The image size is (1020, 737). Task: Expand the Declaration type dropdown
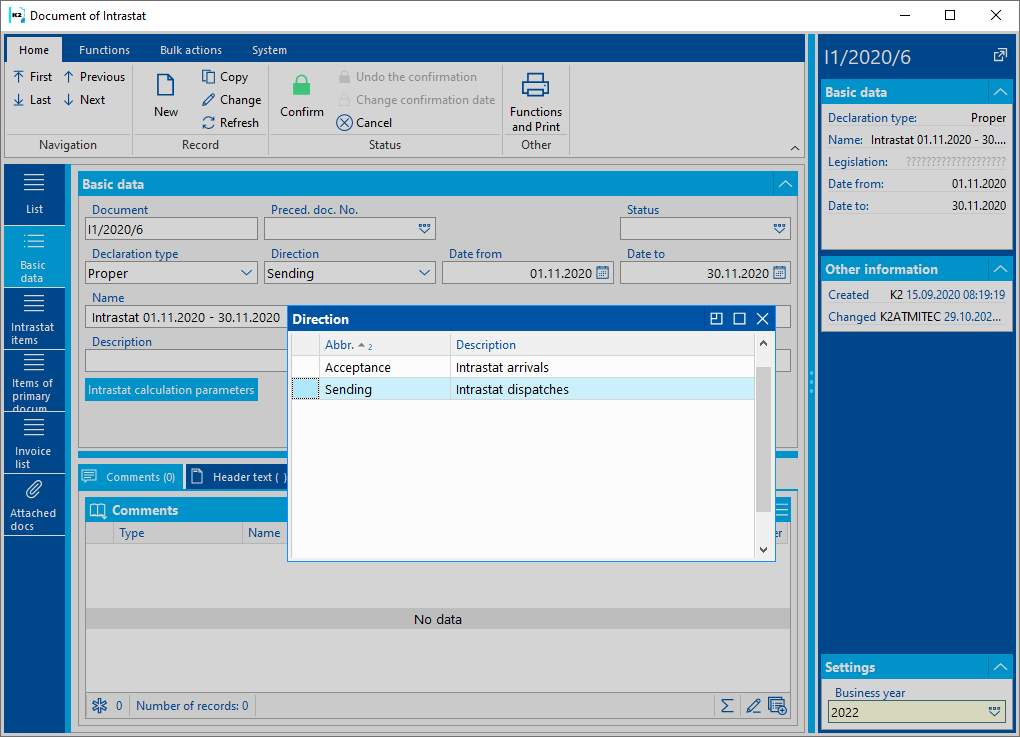pos(247,273)
